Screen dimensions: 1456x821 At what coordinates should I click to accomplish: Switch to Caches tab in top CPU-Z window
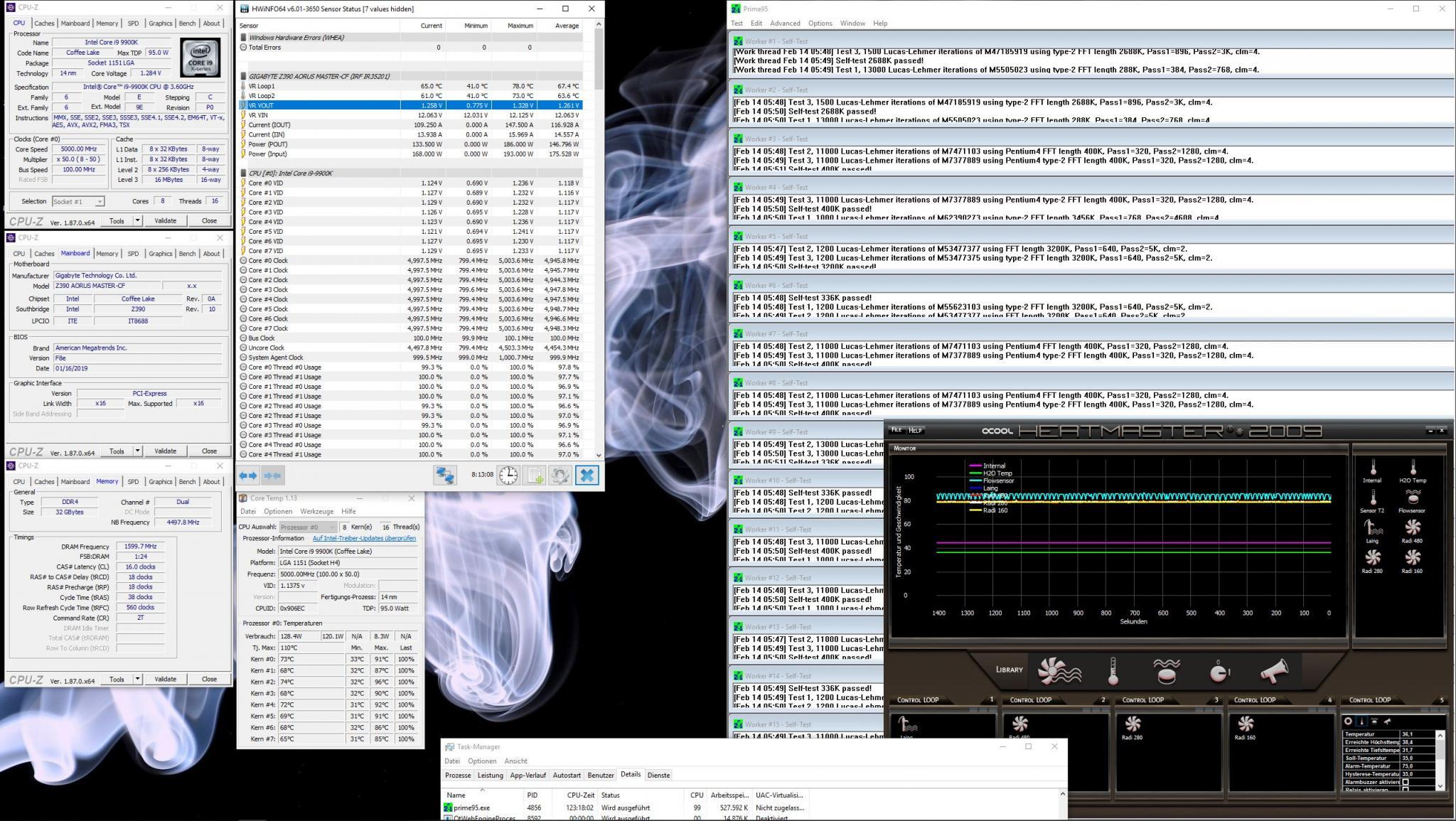click(x=44, y=23)
